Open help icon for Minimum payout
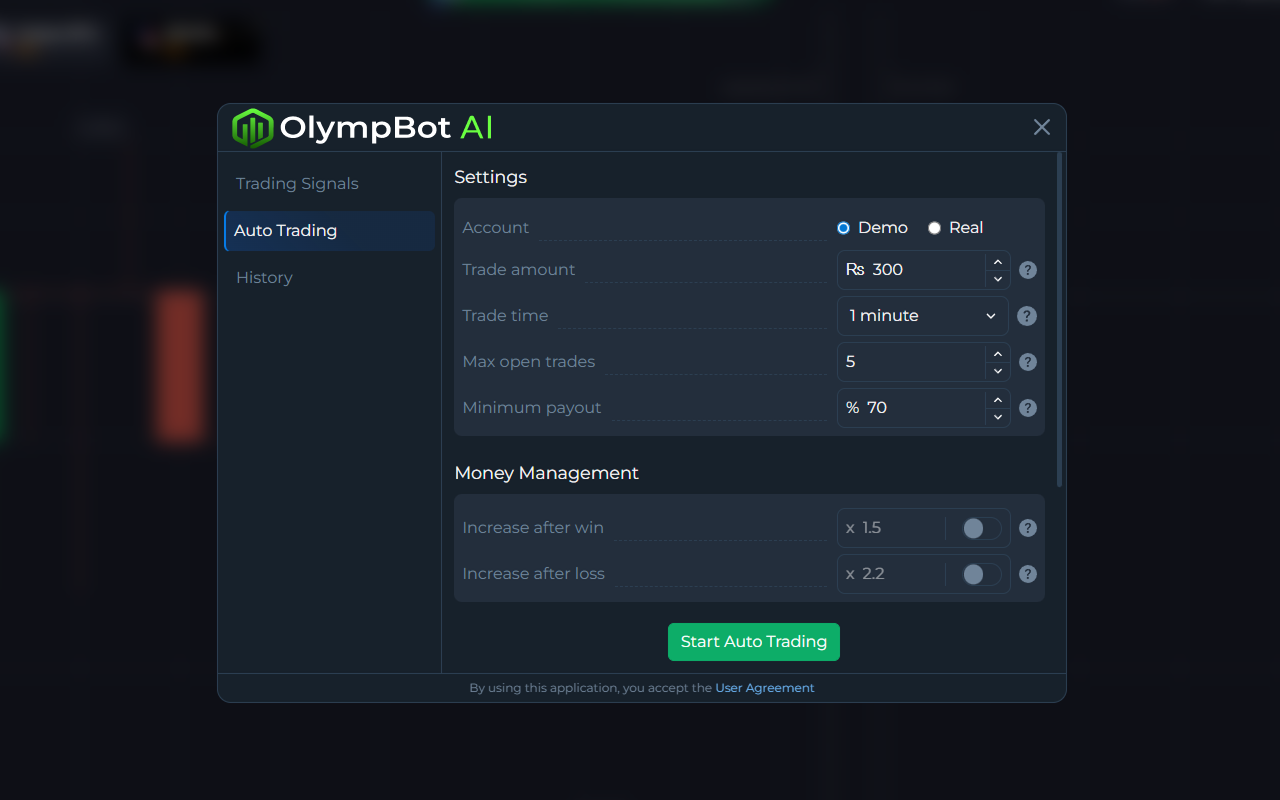The height and width of the screenshot is (800, 1280). [x=1027, y=408]
